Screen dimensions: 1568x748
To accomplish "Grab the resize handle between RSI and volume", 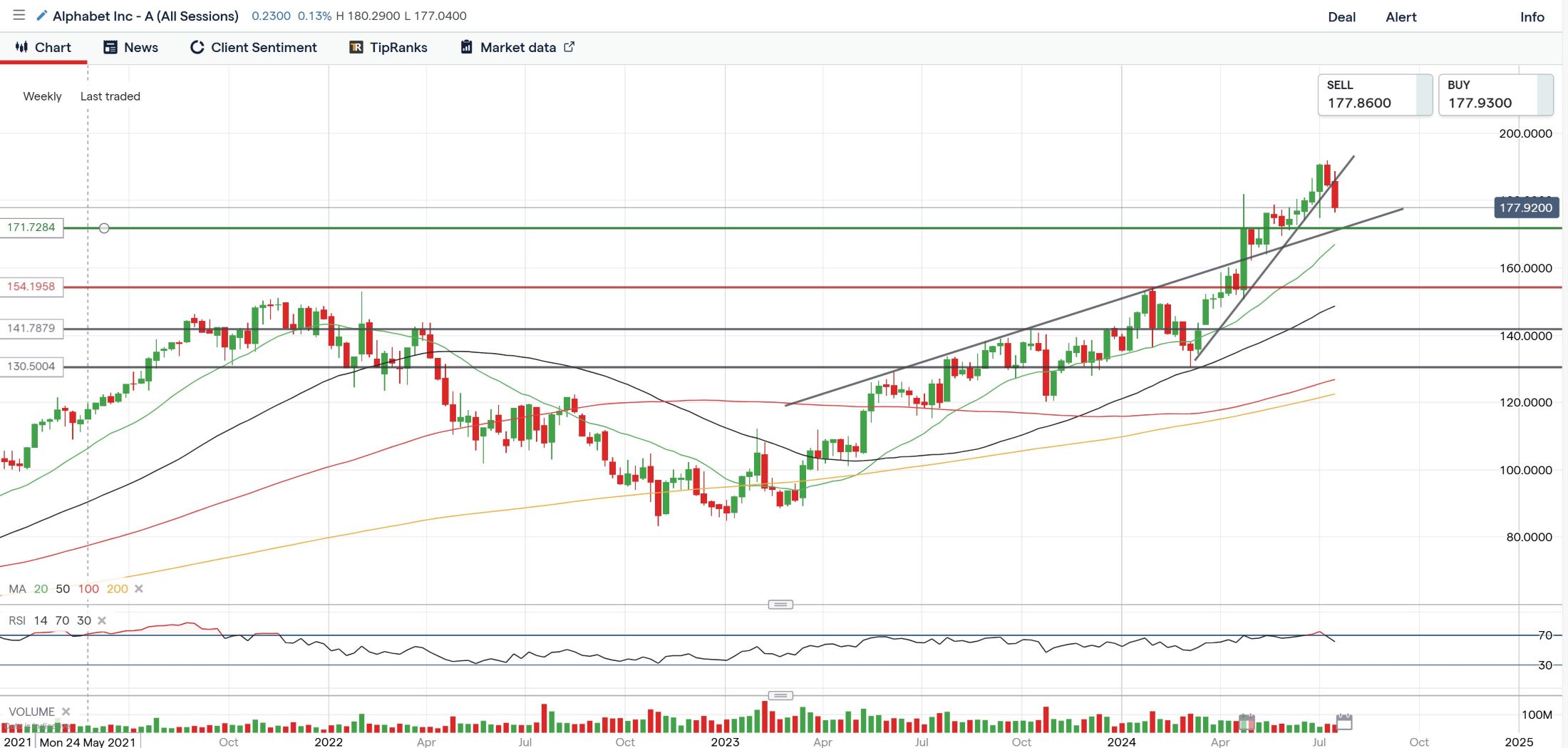I will point(780,695).
